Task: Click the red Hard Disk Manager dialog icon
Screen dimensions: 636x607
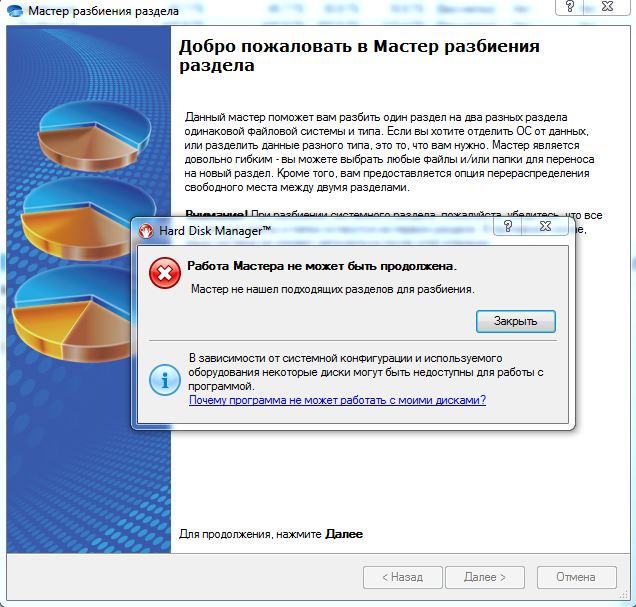Action: click(x=146, y=229)
